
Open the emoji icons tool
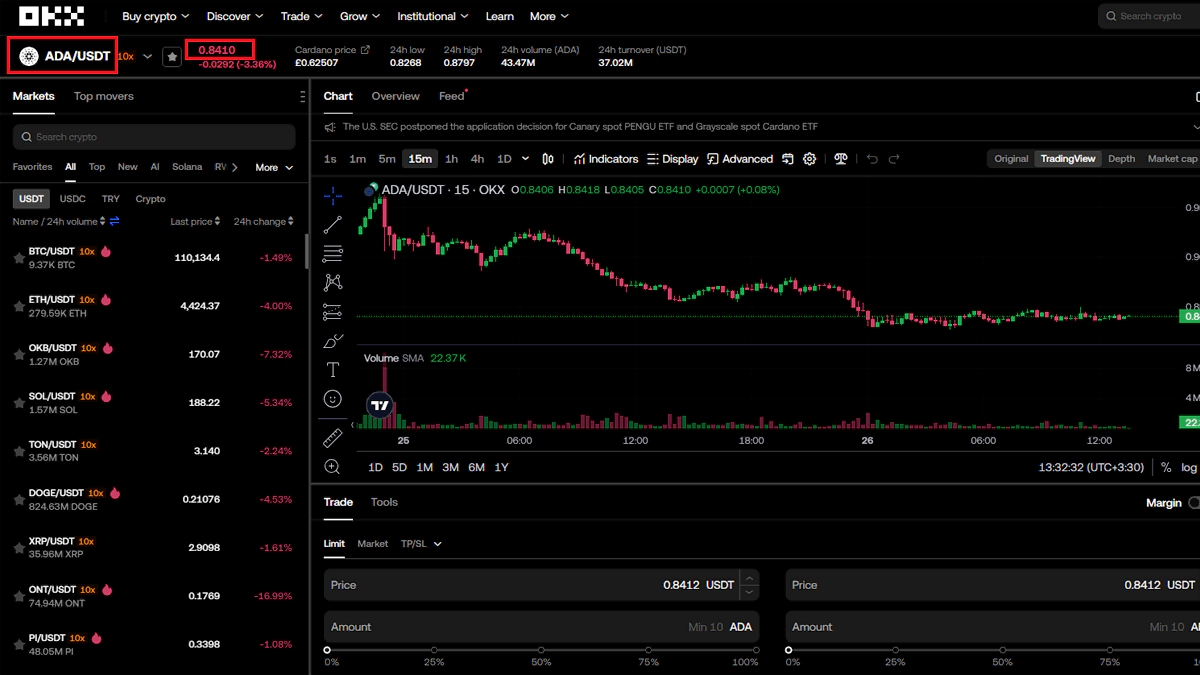point(333,399)
